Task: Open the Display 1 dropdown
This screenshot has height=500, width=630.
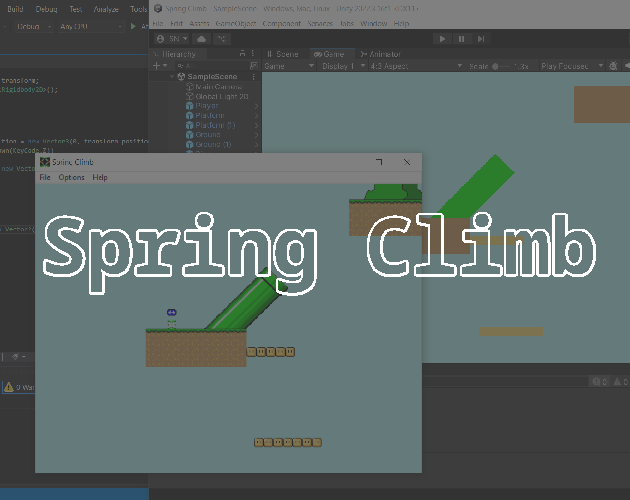Action: [x=343, y=66]
